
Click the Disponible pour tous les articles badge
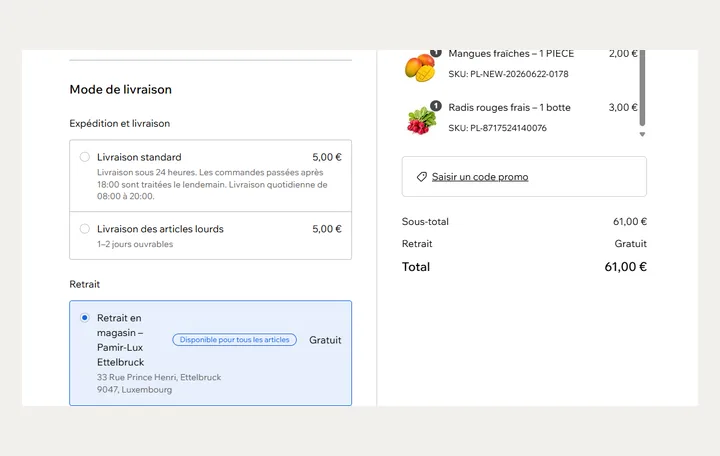tap(235, 340)
